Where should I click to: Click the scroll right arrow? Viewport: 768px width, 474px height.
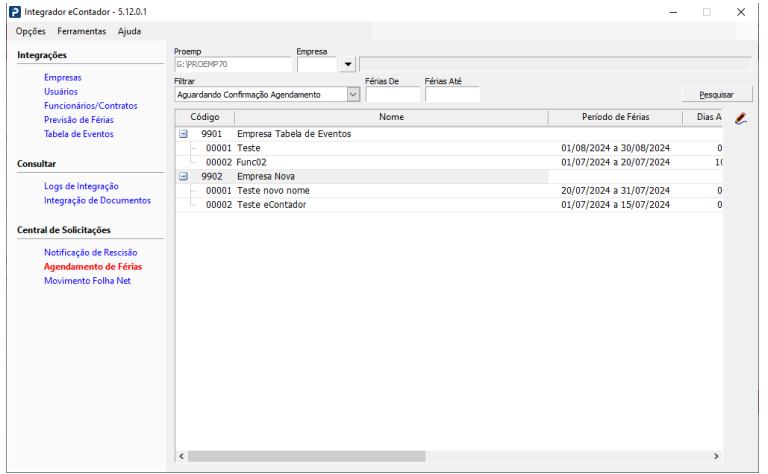pos(716,456)
